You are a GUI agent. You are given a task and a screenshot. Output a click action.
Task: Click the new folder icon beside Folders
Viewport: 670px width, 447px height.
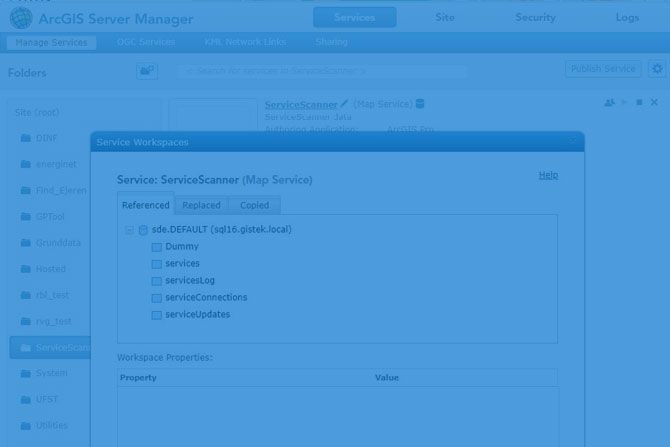(147, 71)
